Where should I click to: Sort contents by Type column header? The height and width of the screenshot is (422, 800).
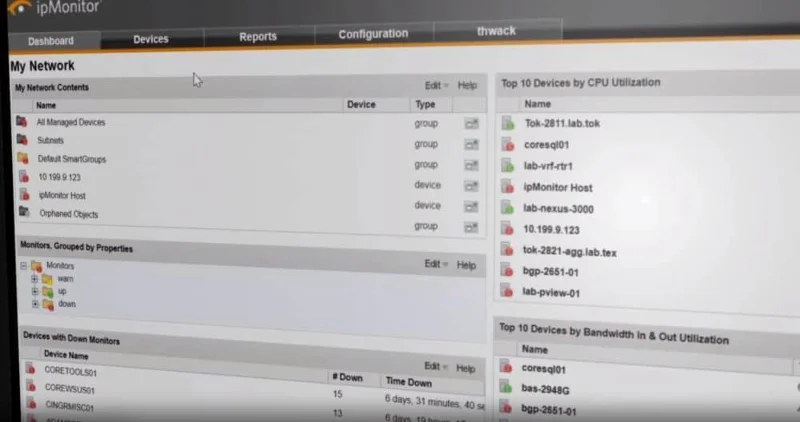coord(425,105)
